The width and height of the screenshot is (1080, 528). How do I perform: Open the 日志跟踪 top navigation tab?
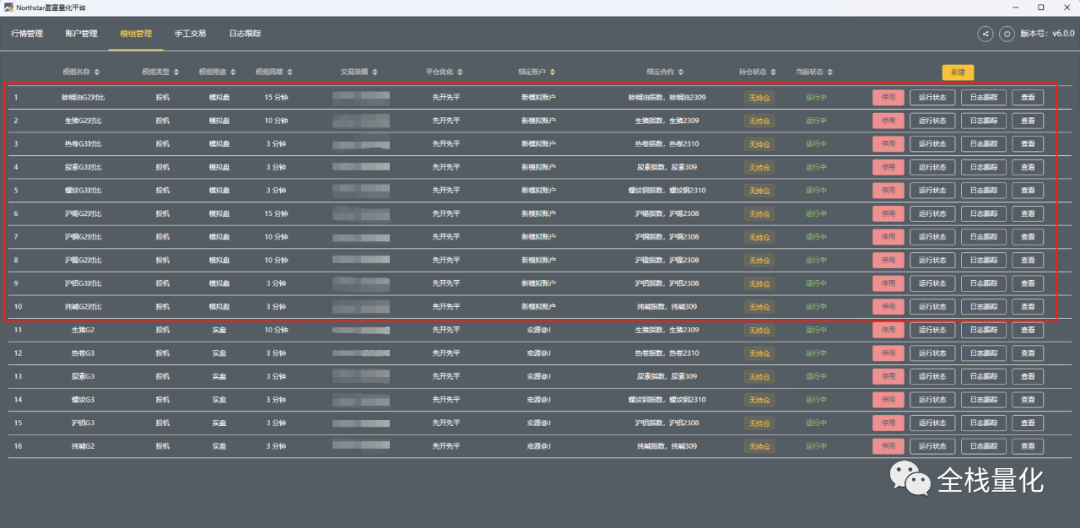point(245,33)
